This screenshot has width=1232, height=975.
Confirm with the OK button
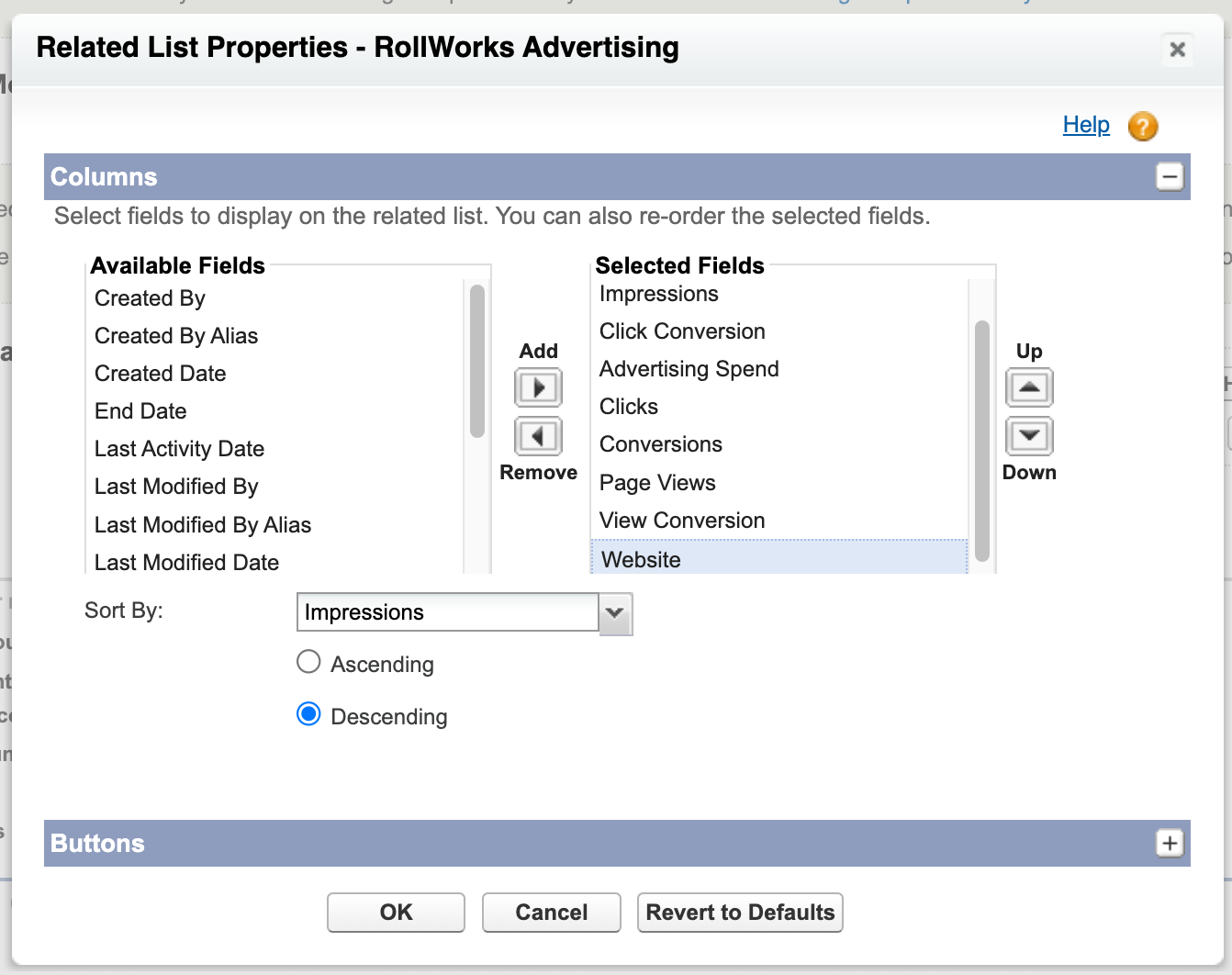click(x=396, y=913)
